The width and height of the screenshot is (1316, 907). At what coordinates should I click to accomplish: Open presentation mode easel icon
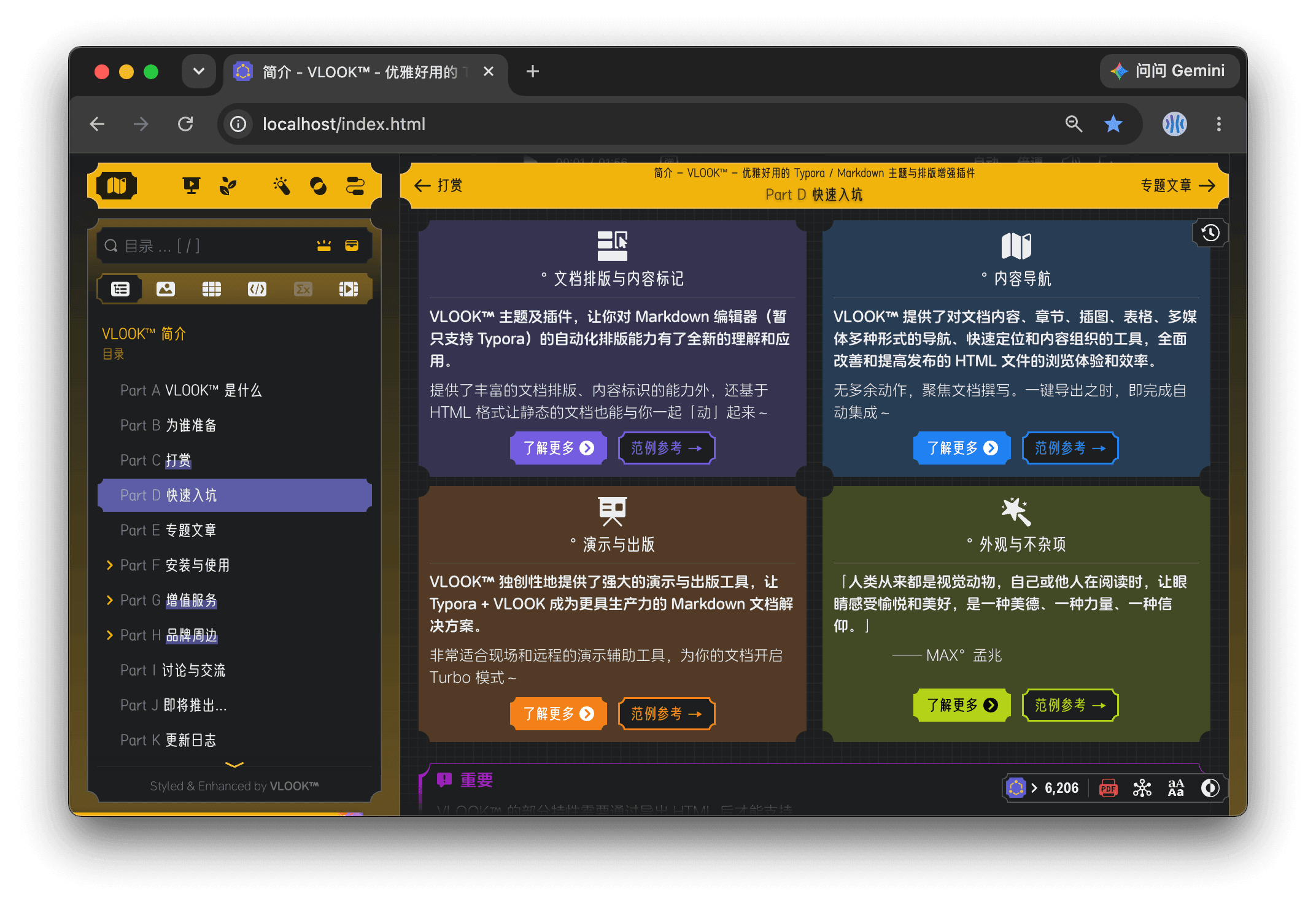[x=192, y=185]
